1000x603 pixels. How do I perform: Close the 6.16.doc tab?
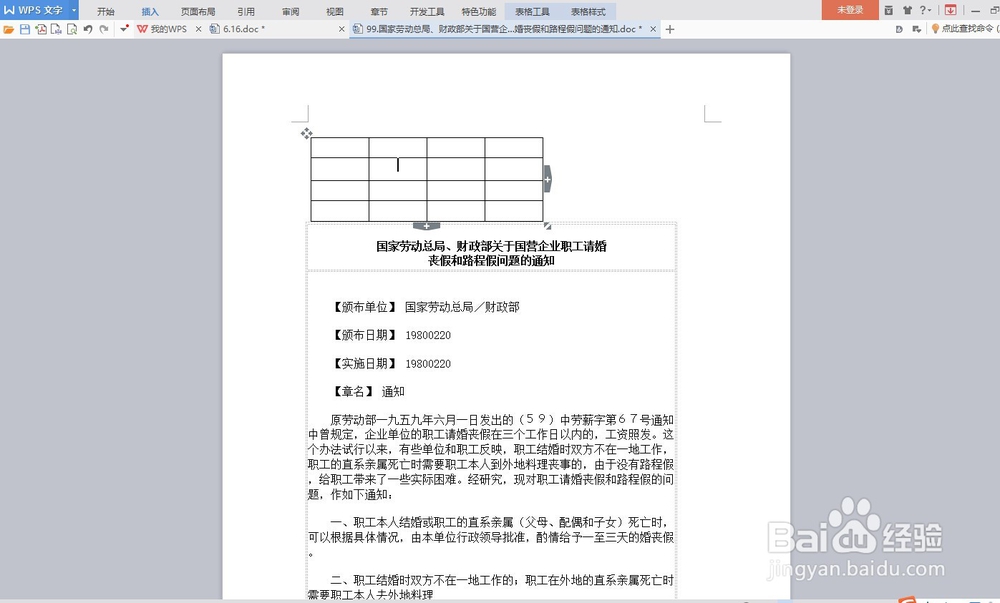[x=341, y=29]
